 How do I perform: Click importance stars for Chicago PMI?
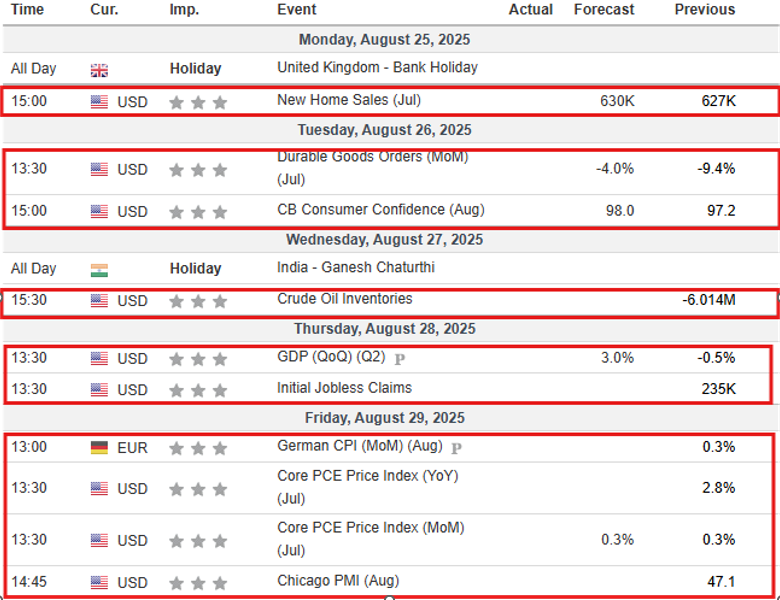tap(198, 583)
